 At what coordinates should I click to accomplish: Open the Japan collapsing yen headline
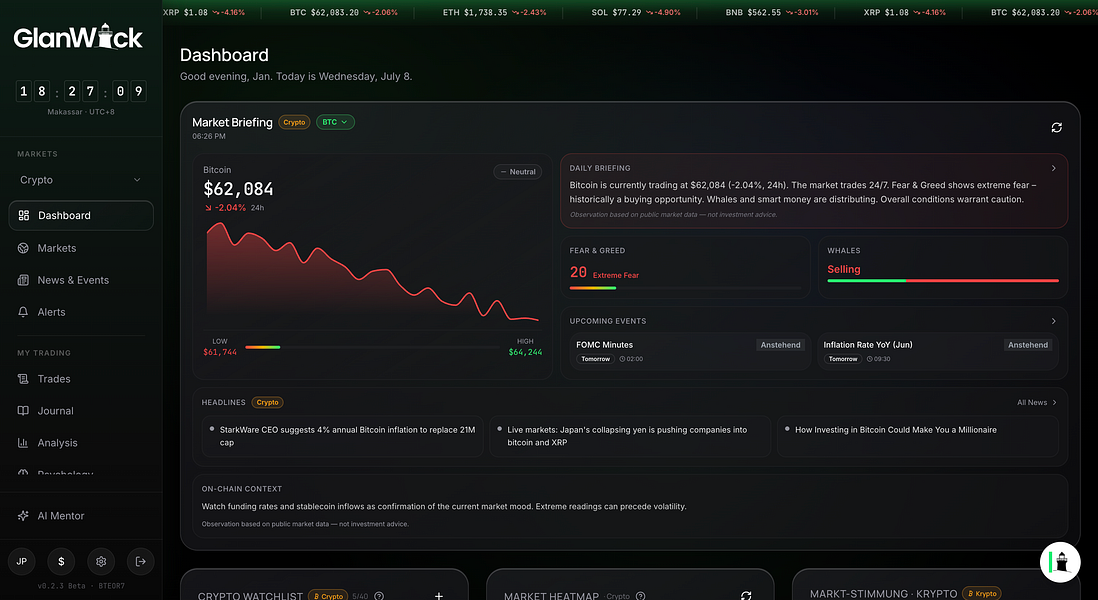tap(630, 436)
